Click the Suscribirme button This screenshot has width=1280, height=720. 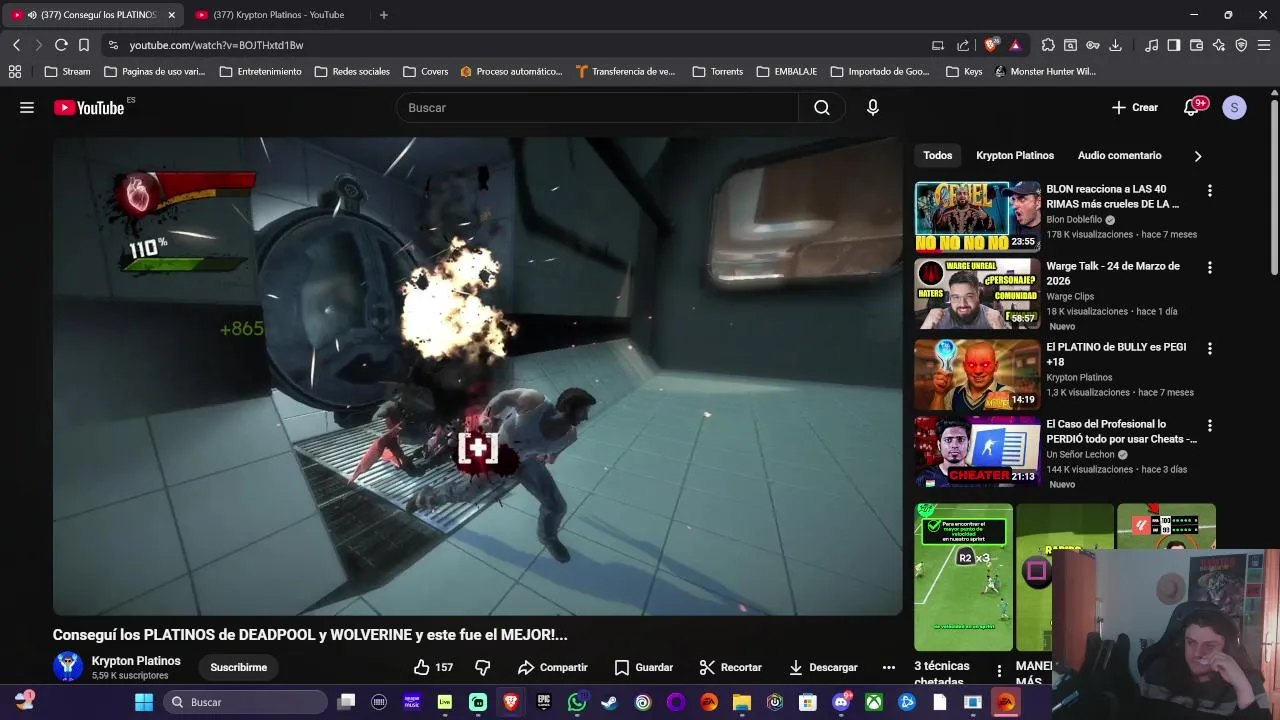tap(238, 667)
